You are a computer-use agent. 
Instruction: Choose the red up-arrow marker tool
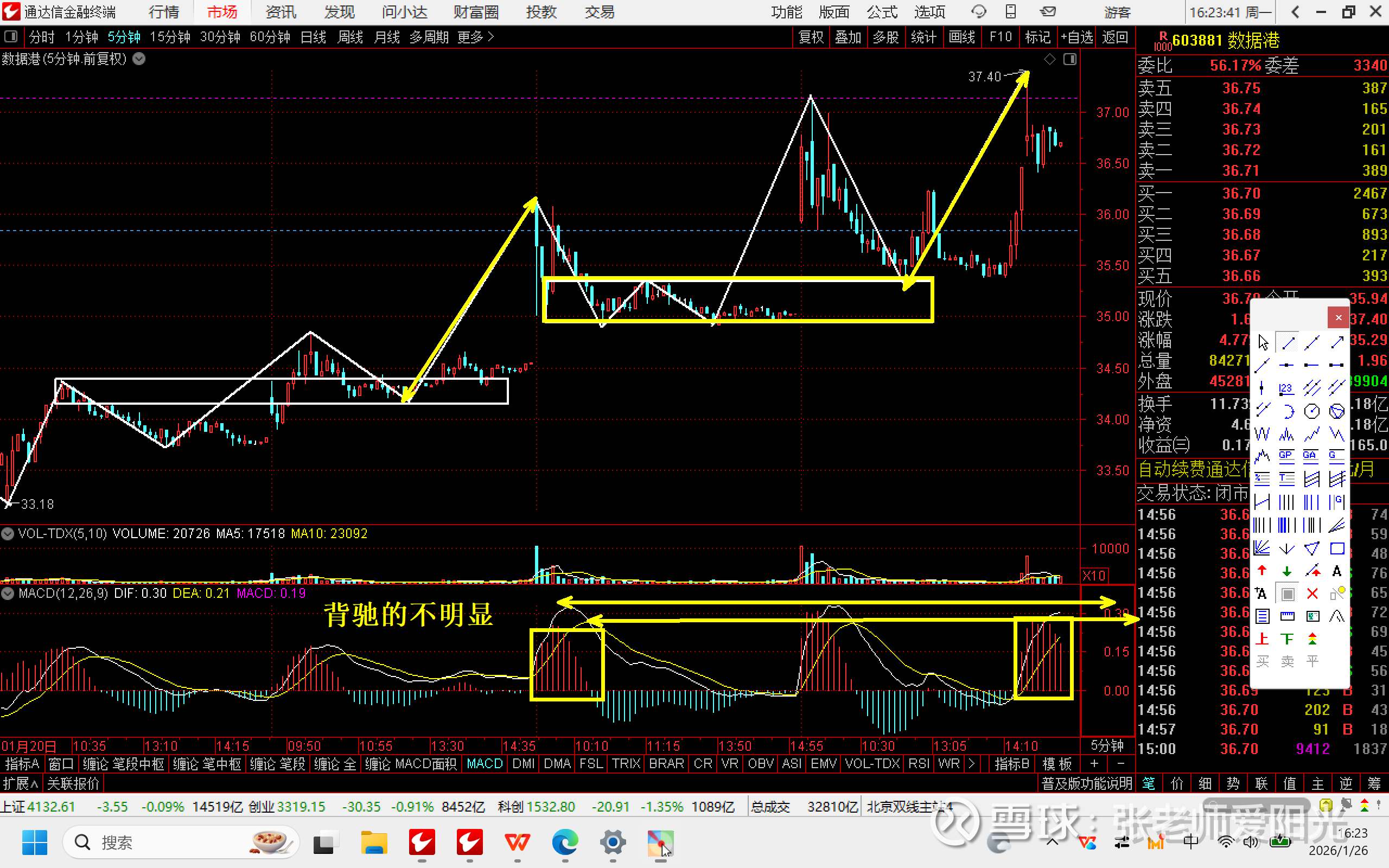[1261, 571]
